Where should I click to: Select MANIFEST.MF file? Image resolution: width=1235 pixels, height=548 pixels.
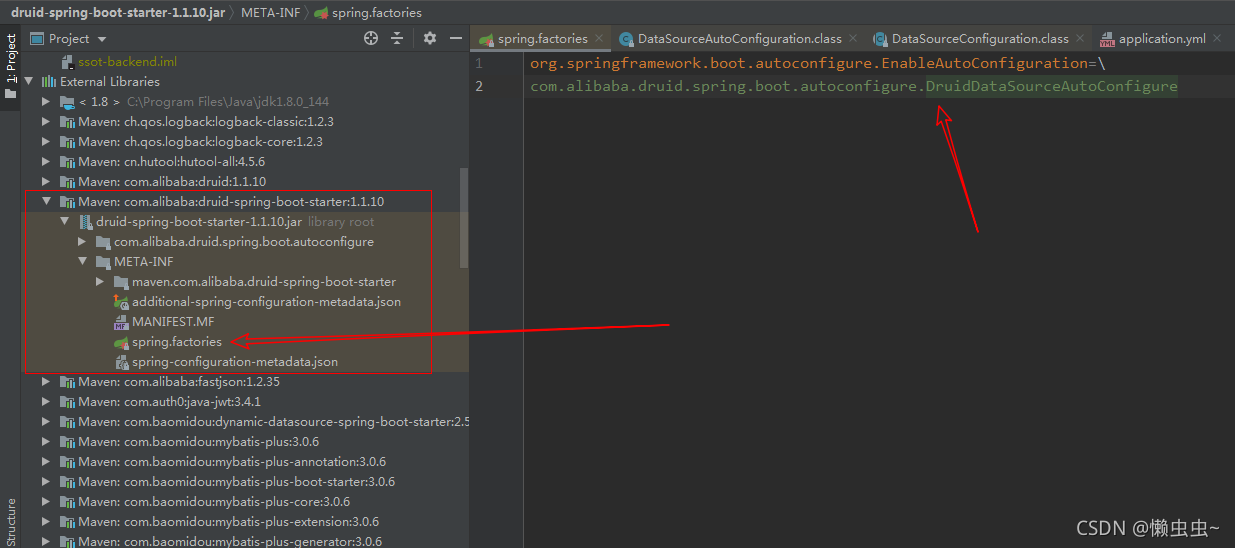pyautogui.click(x=173, y=322)
